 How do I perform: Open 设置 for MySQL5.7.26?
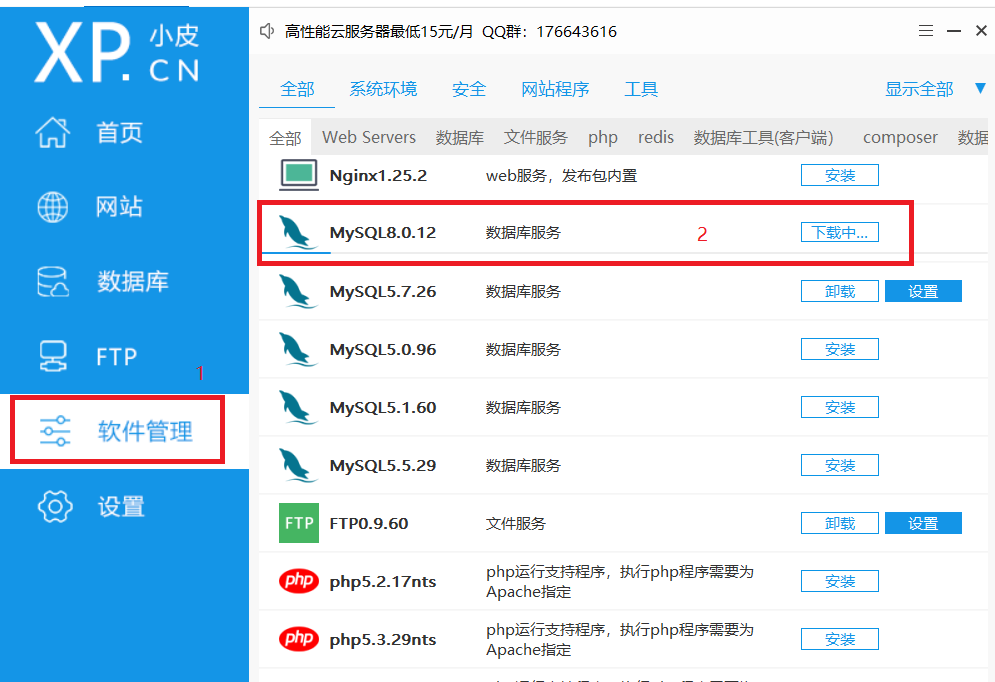(923, 291)
